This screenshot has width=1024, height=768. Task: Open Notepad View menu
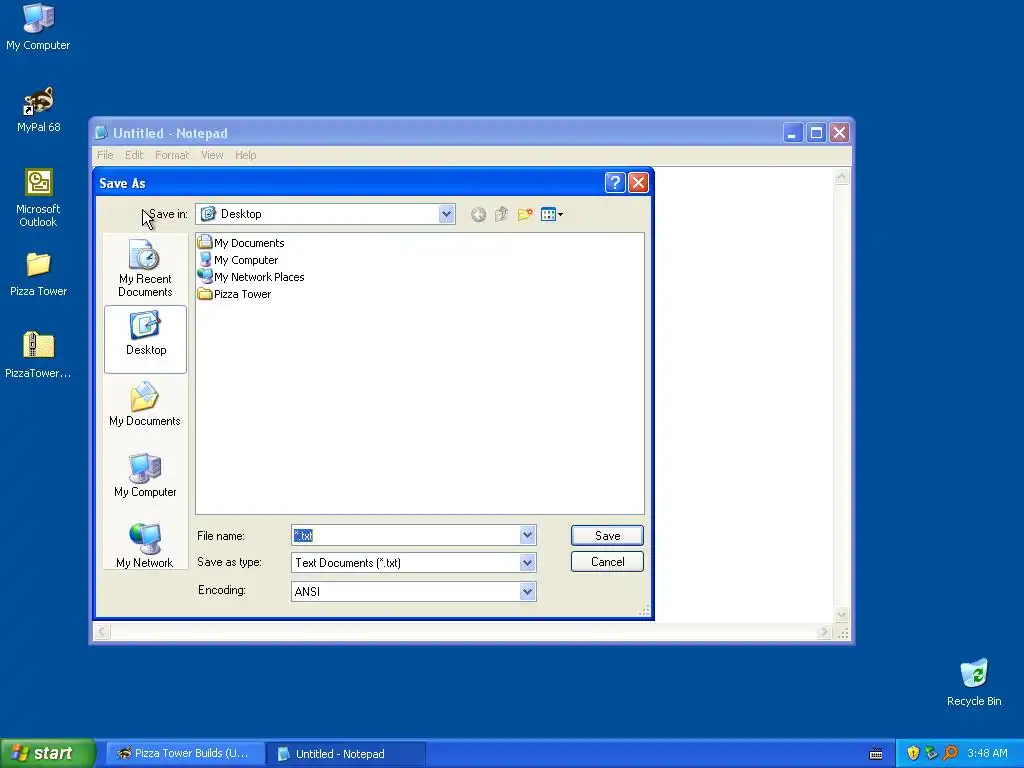212,155
